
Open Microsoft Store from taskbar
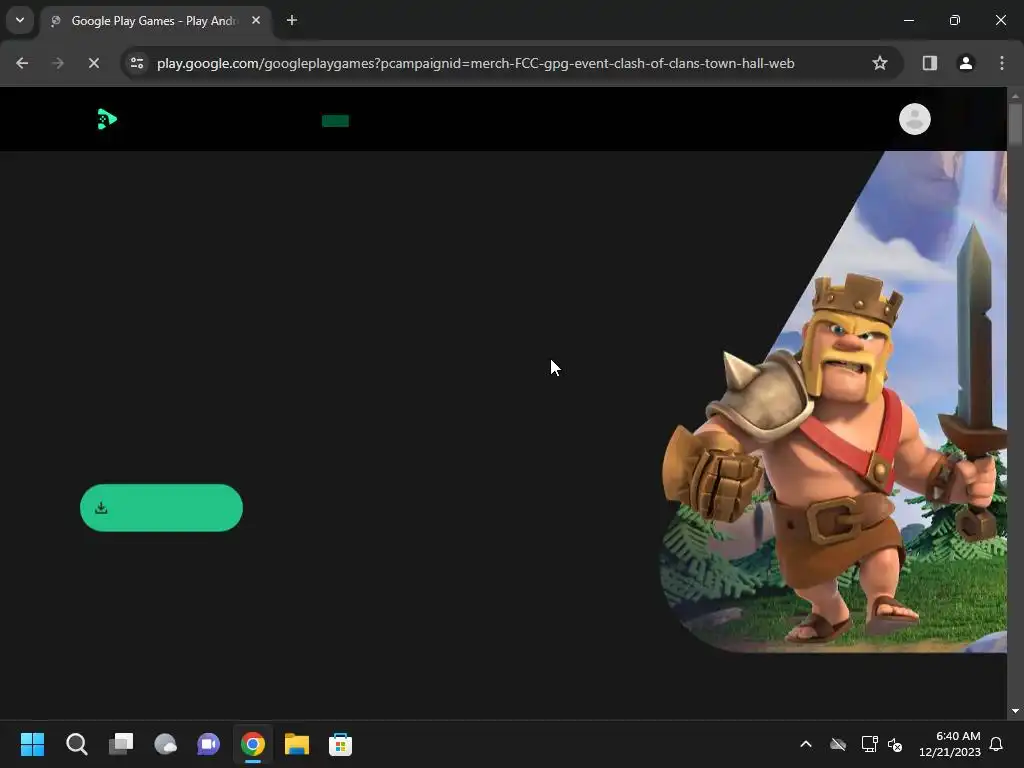340,744
